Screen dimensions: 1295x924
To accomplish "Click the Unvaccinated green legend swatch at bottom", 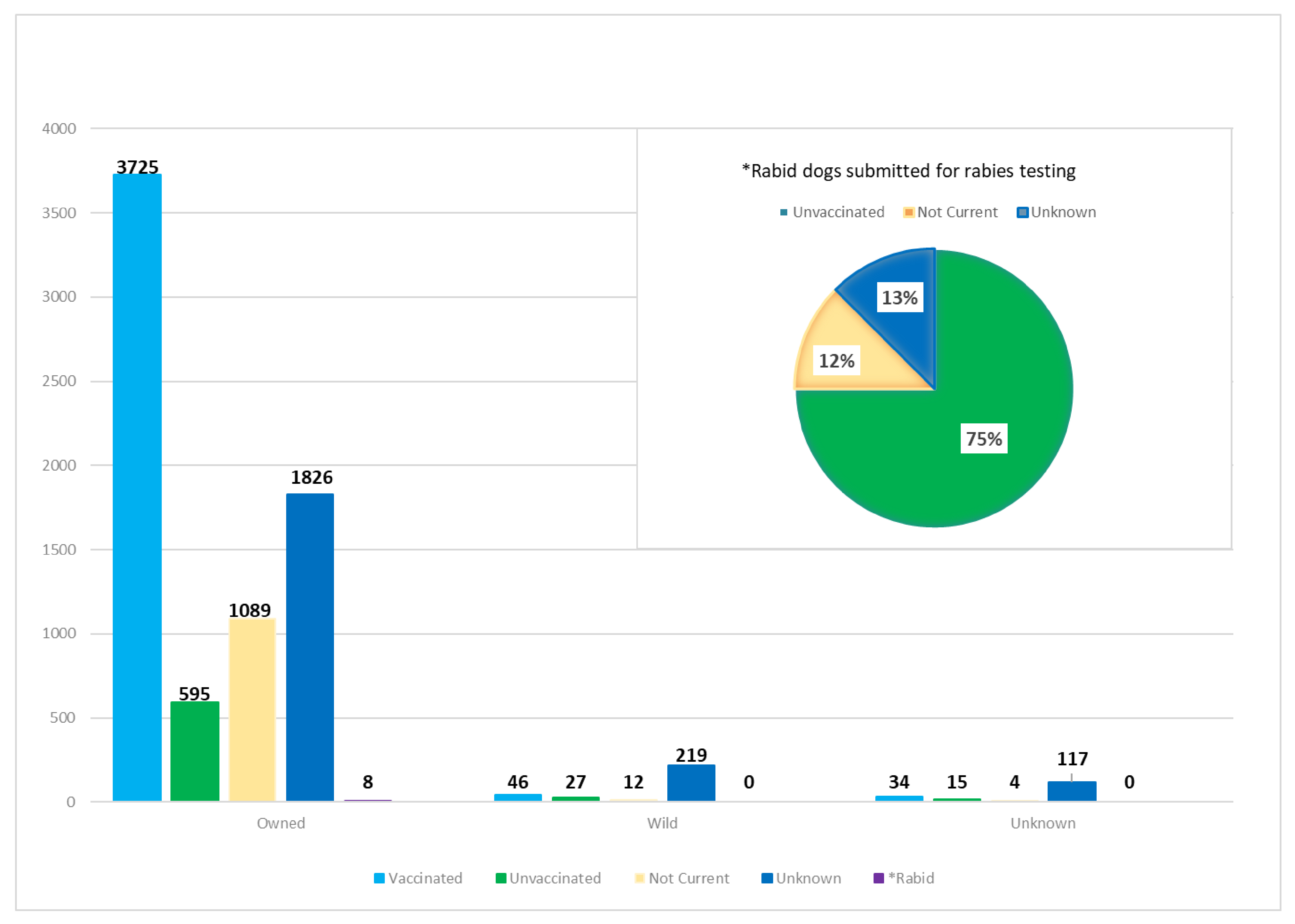I will coord(501,878).
